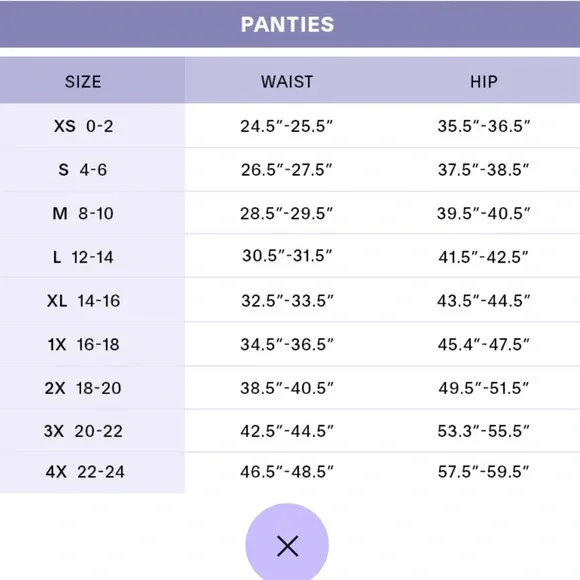The height and width of the screenshot is (580, 580).
Task: Select the HIP column header
Action: pos(484,80)
